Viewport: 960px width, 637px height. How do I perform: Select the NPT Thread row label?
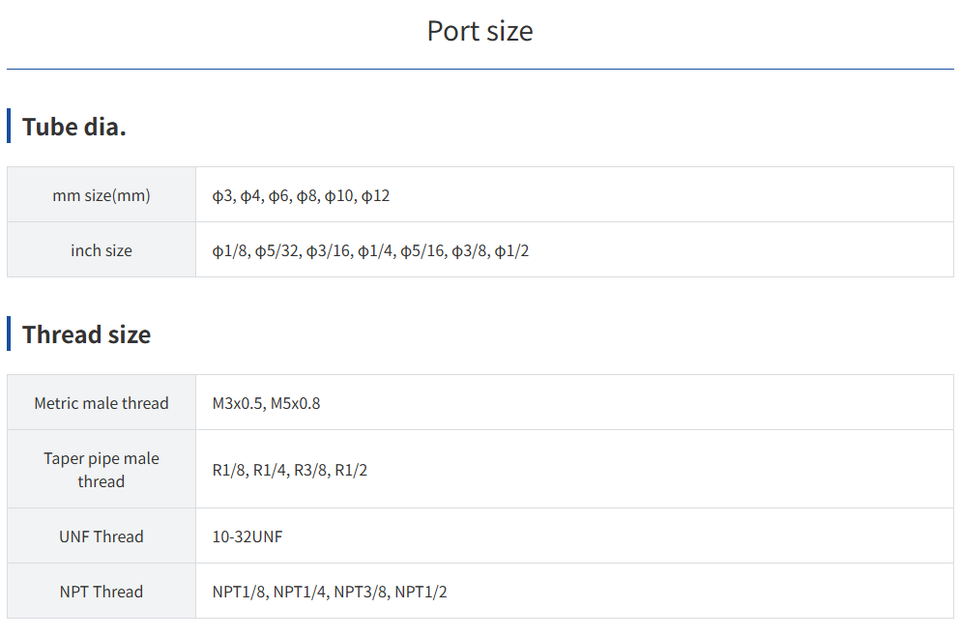[x=101, y=591]
